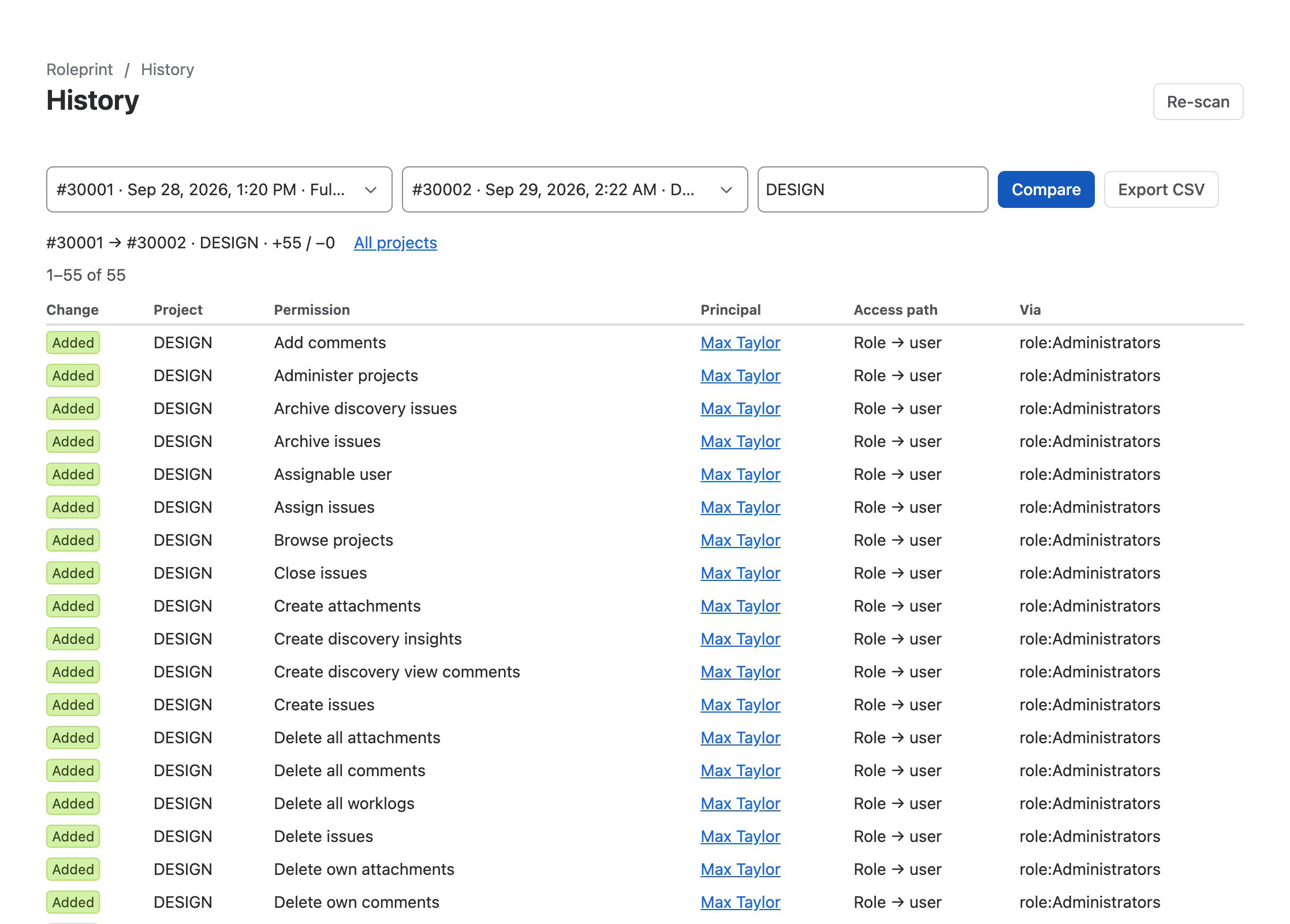Open Max Taylor in Create issues row
Image resolution: width=1290 pixels, height=924 pixels.
point(740,705)
